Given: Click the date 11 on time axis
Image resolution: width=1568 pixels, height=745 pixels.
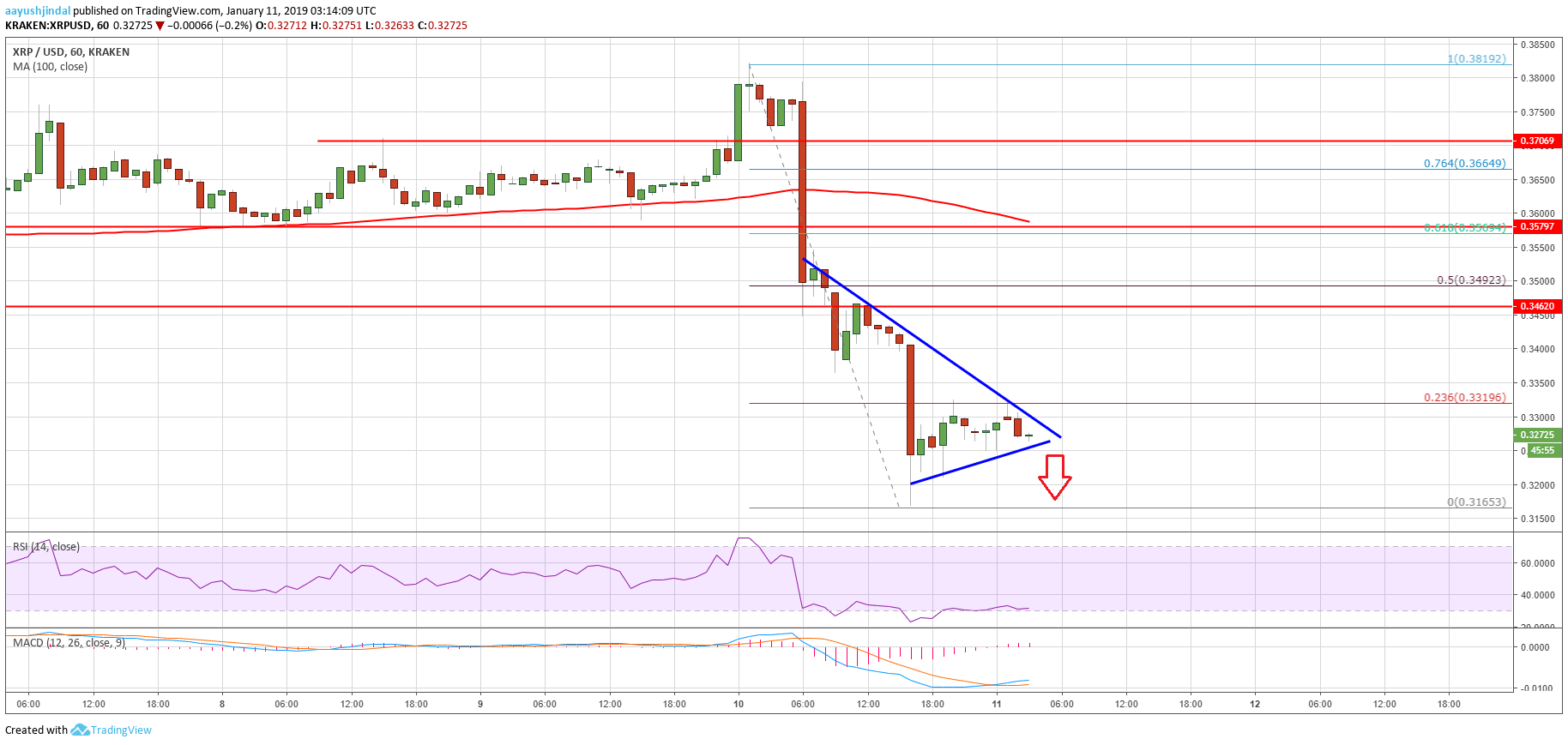Looking at the screenshot, I should (x=997, y=704).
